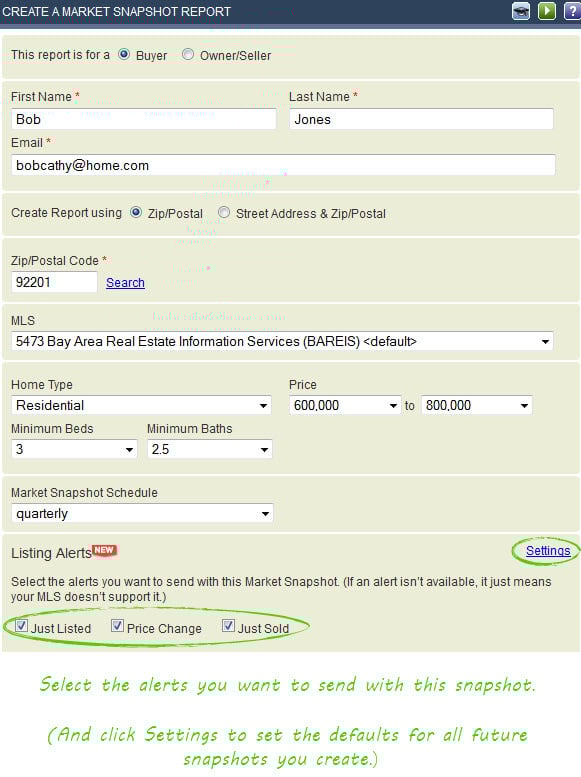Click the green play video icon

click(x=547, y=11)
